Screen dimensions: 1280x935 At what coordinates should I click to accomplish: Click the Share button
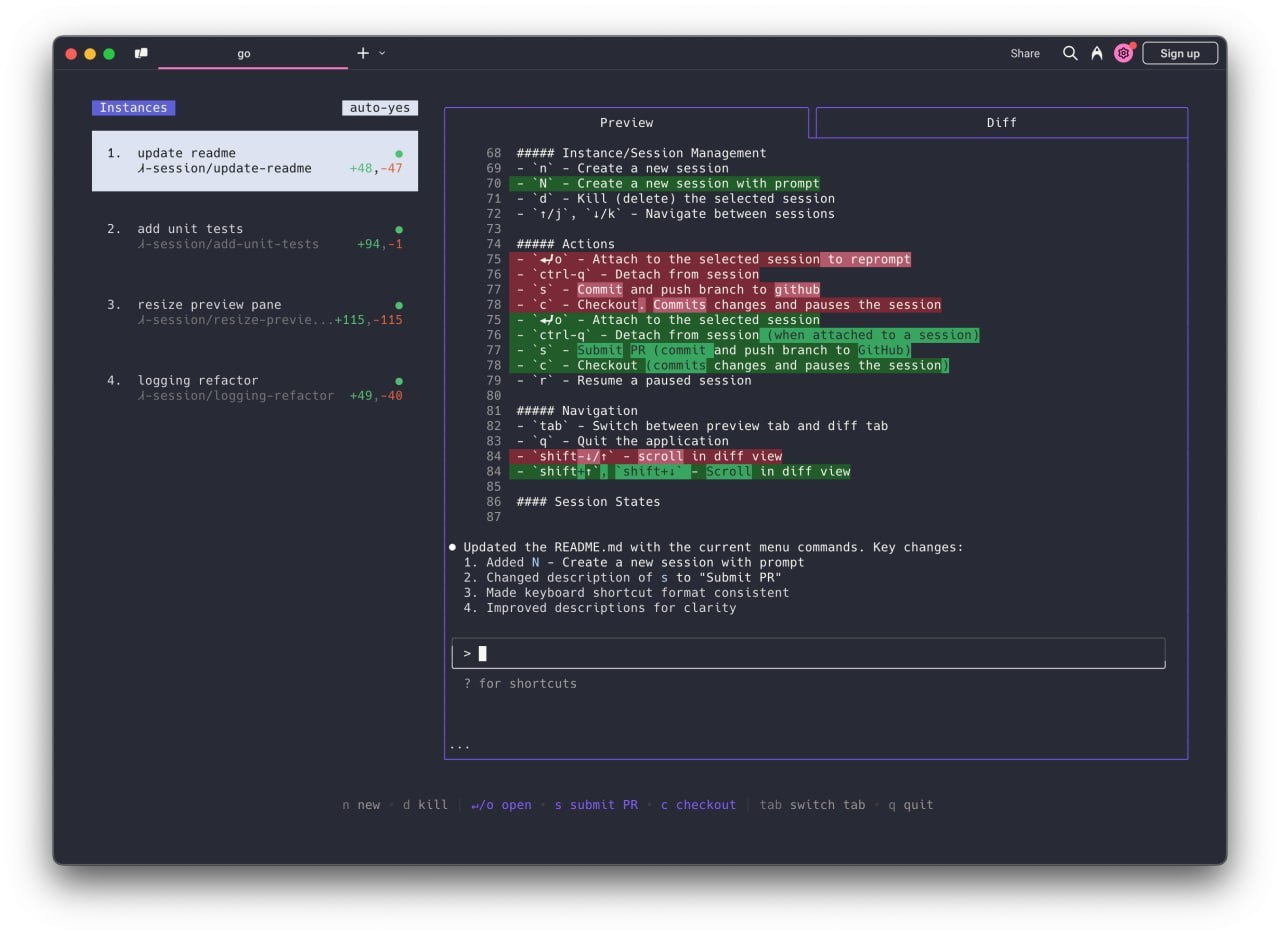point(1025,53)
